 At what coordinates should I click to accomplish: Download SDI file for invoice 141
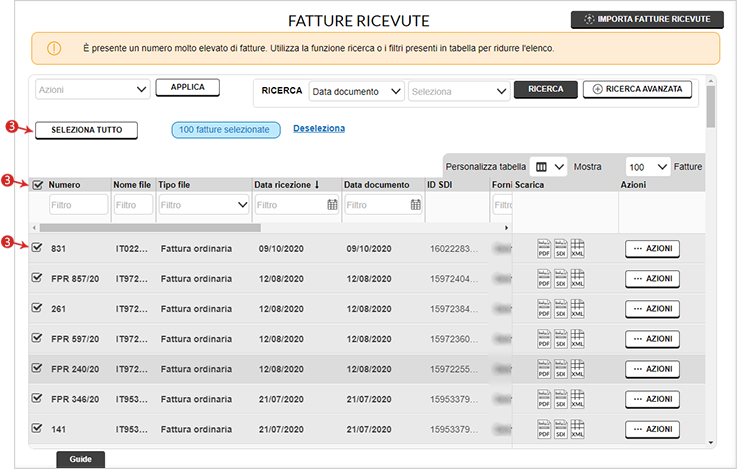560,429
